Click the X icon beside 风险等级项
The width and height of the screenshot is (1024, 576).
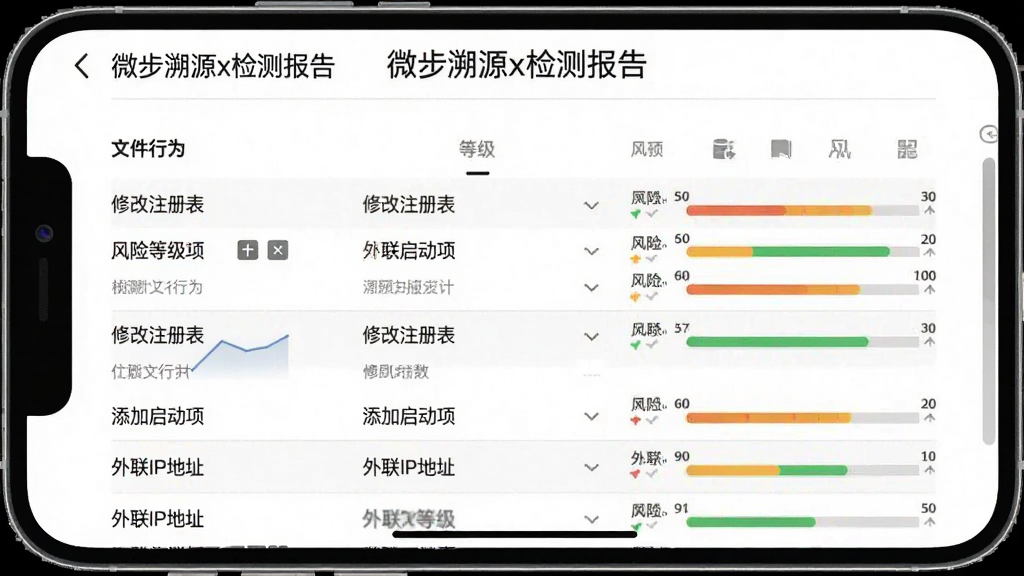tap(278, 250)
